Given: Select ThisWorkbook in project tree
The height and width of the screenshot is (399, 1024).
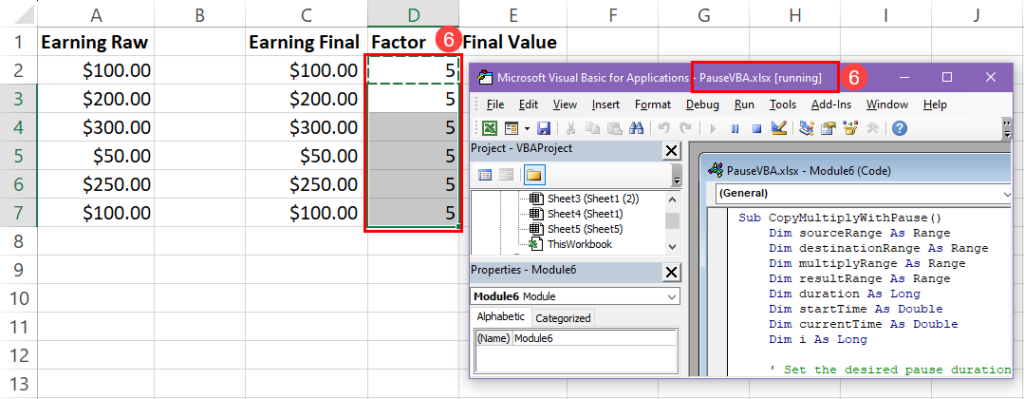Looking at the screenshot, I should coord(579,244).
